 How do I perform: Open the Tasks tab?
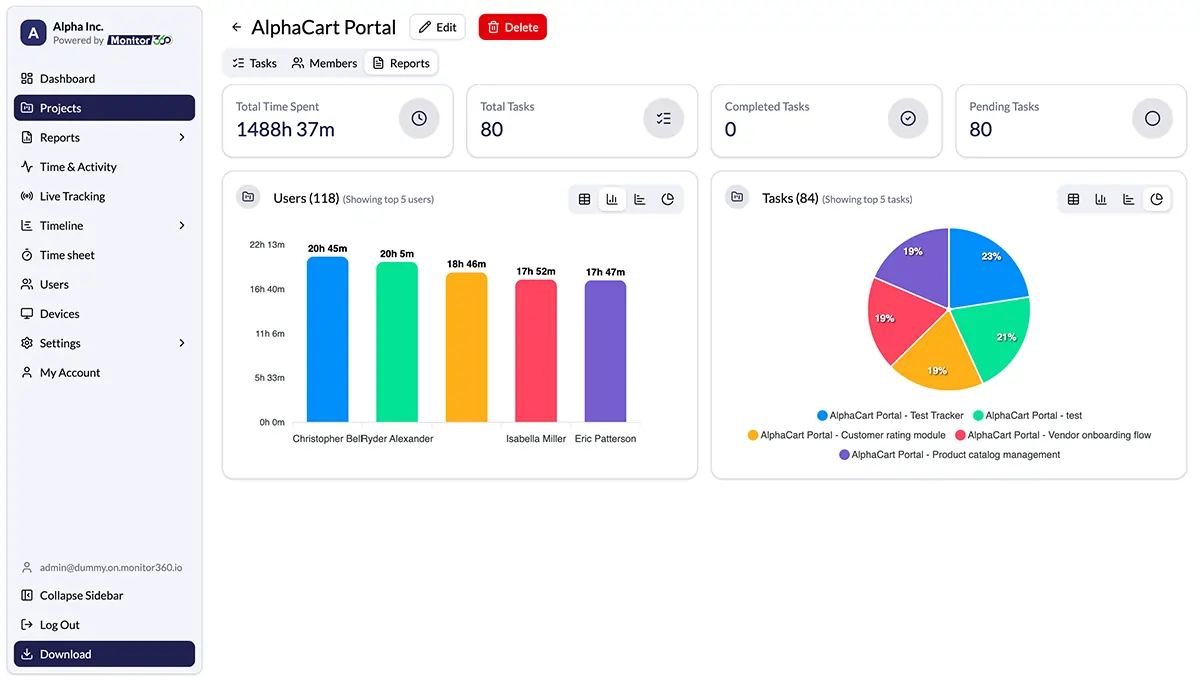click(x=253, y=62)
